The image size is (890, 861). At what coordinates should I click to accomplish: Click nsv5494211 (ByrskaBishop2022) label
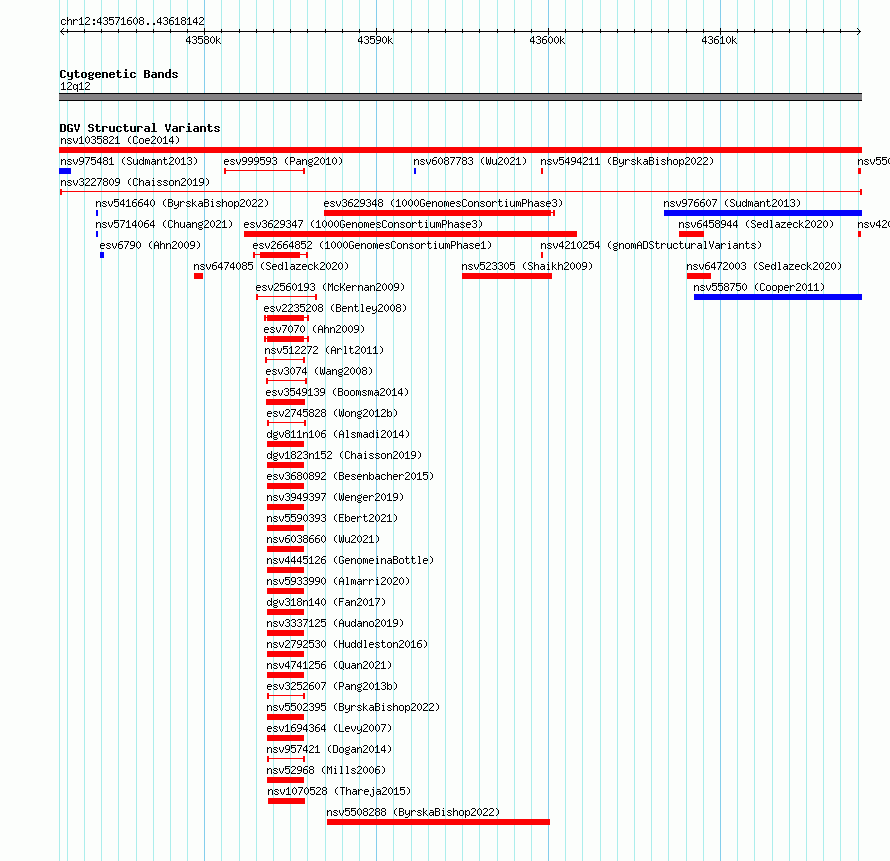[627, 161]
